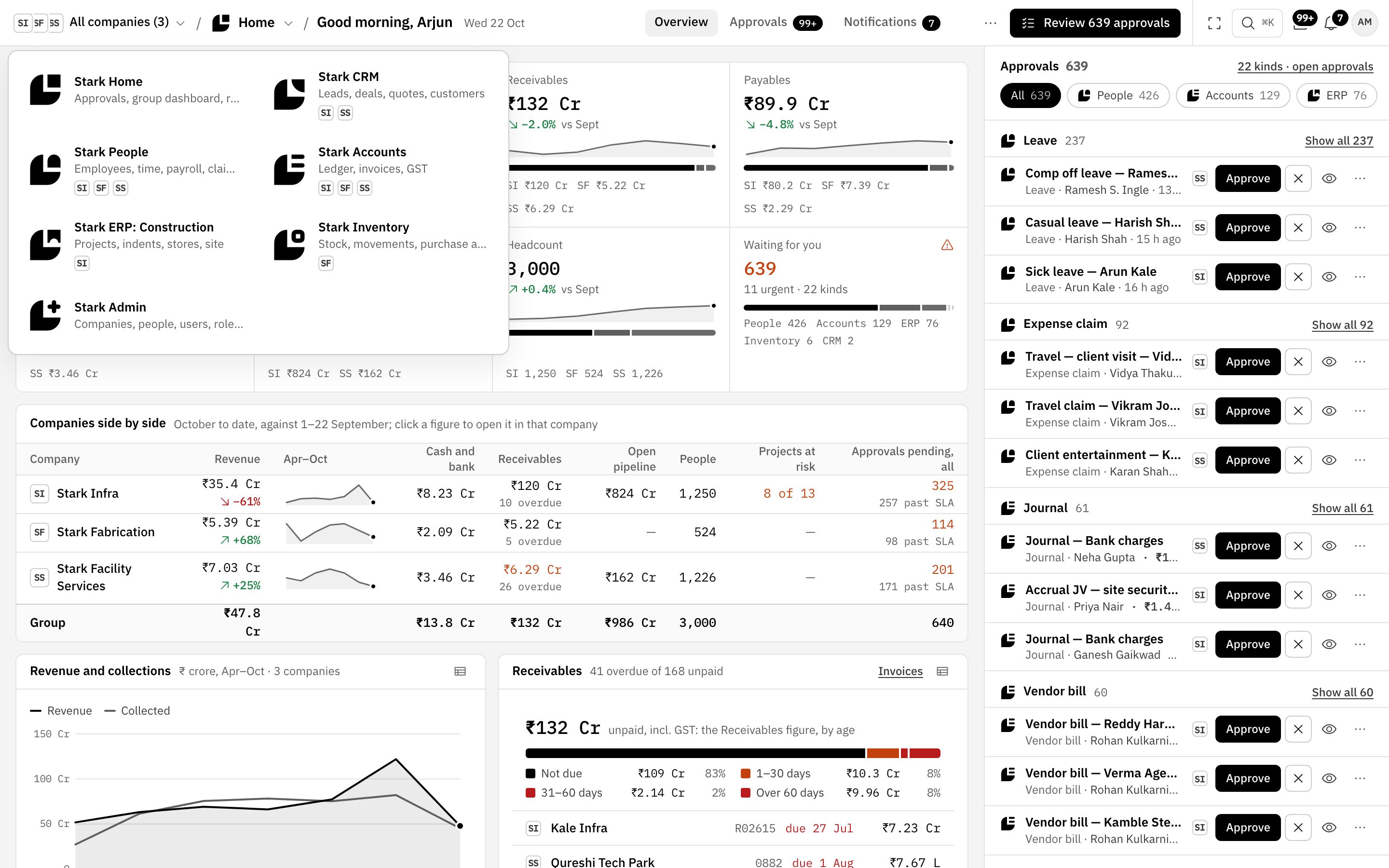Switch to the Approvals tab
The height and width of the screenshot is (868, 1389).
click(776, 22)
